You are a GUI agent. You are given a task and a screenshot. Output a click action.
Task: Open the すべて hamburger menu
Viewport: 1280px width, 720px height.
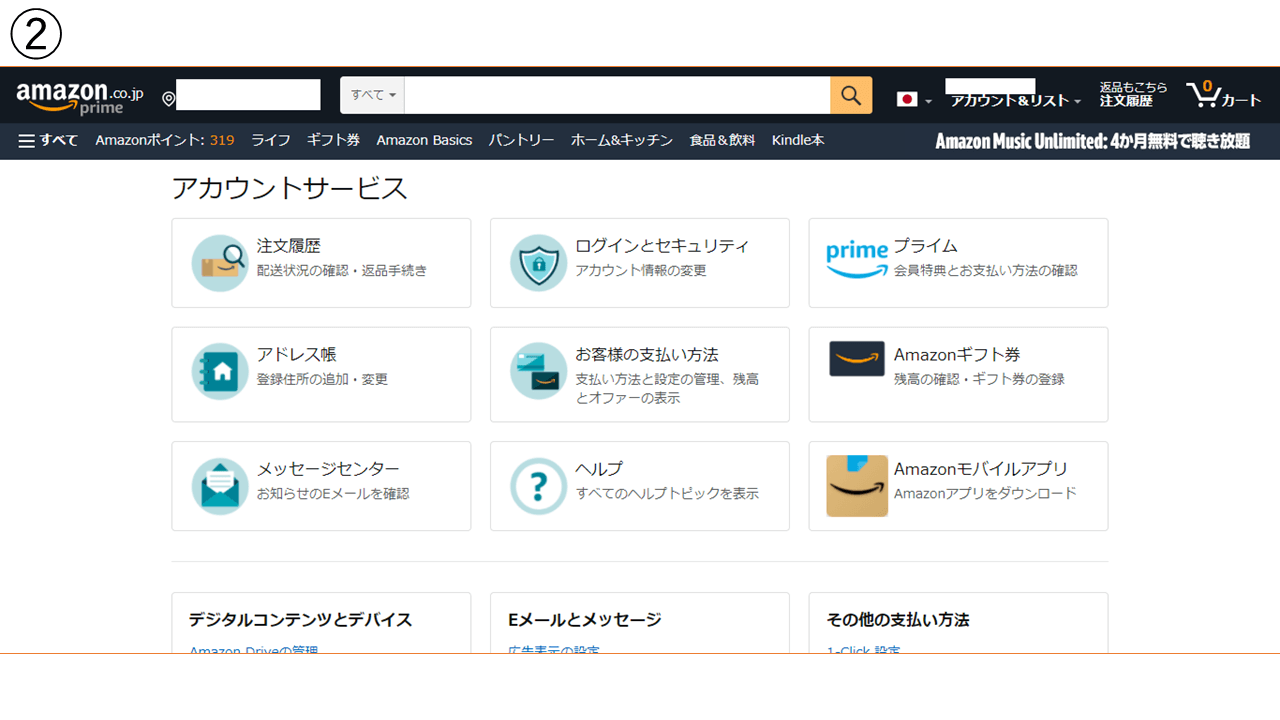pos(48,140)
